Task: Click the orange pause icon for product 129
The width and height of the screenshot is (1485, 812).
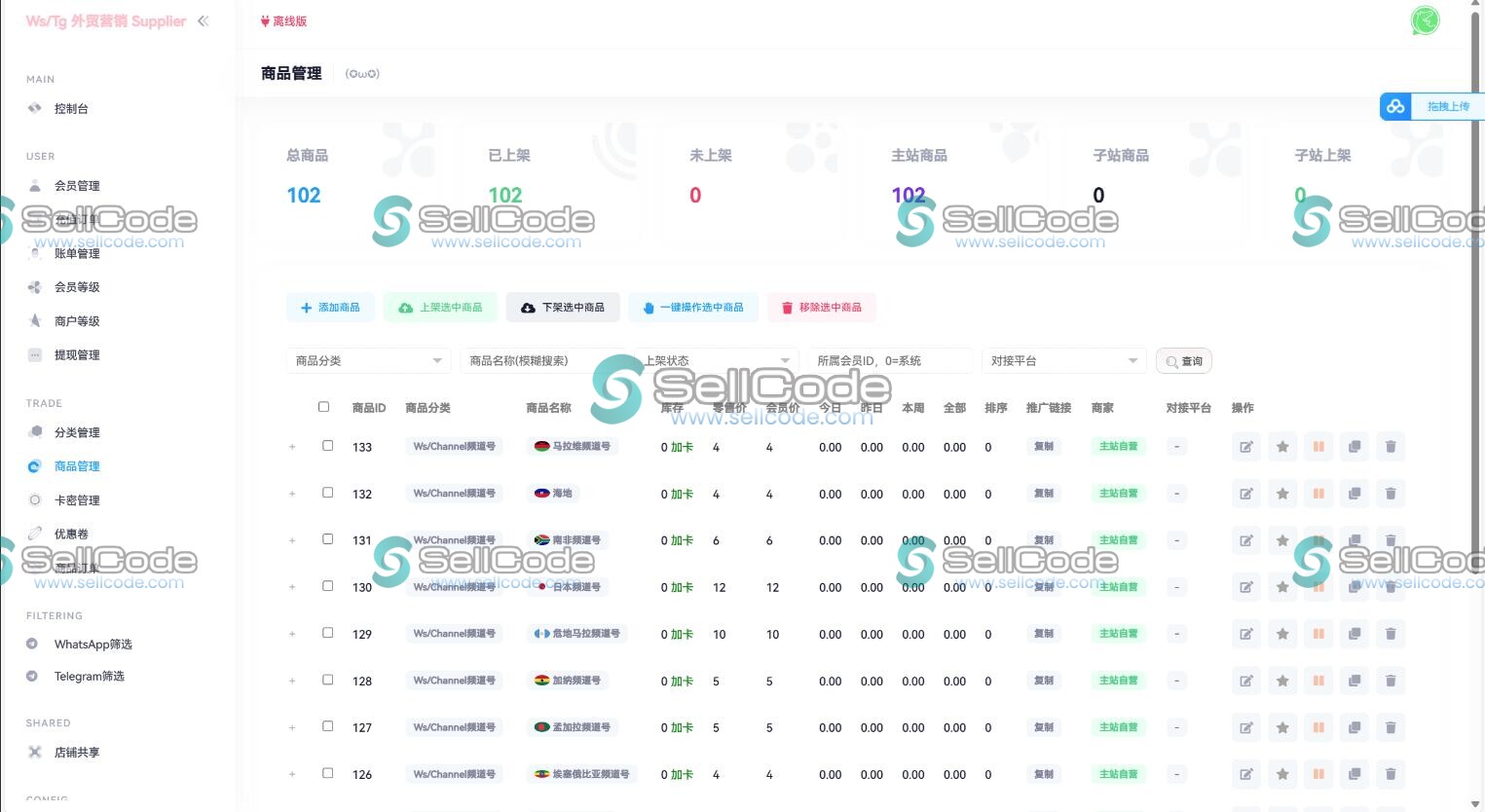Action: tap(1318, 634)
